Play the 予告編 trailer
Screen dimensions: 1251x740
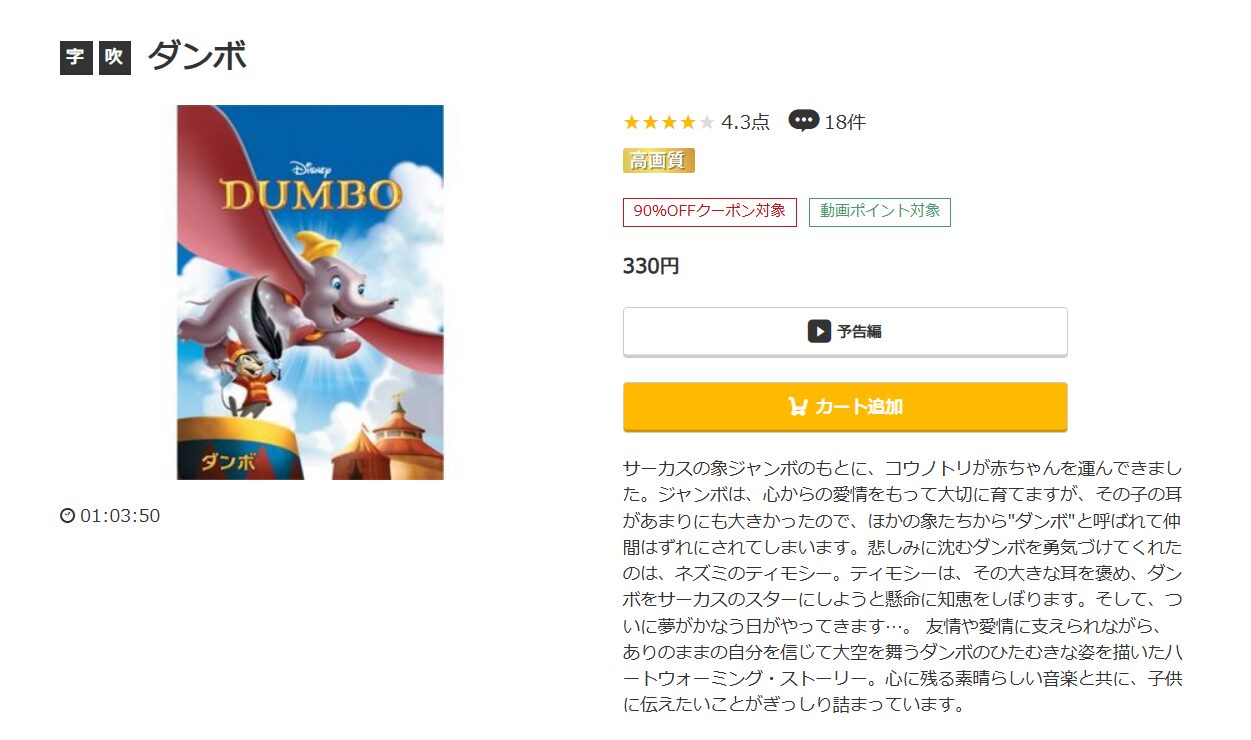point(845,331)
